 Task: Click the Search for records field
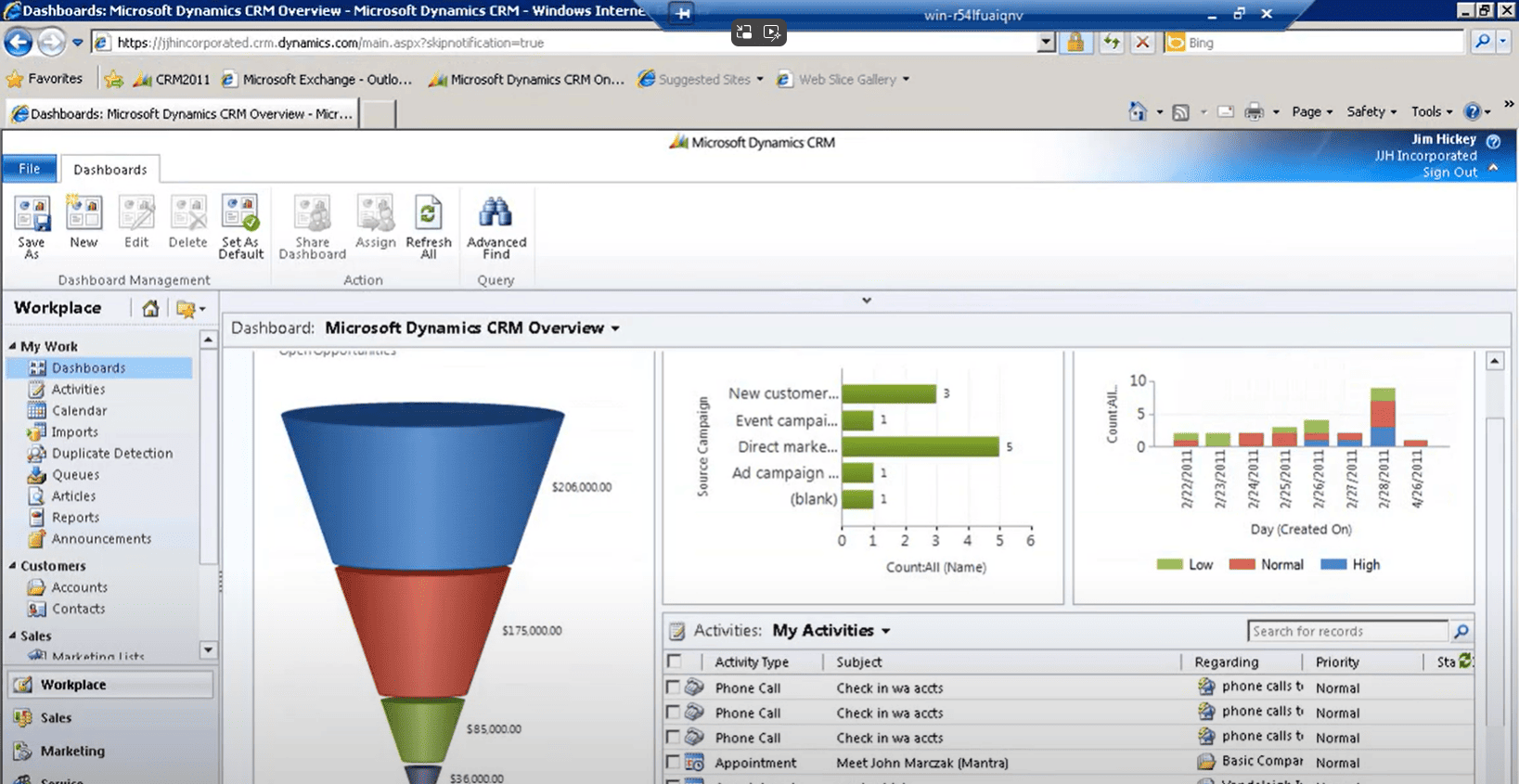point(1347,632)
